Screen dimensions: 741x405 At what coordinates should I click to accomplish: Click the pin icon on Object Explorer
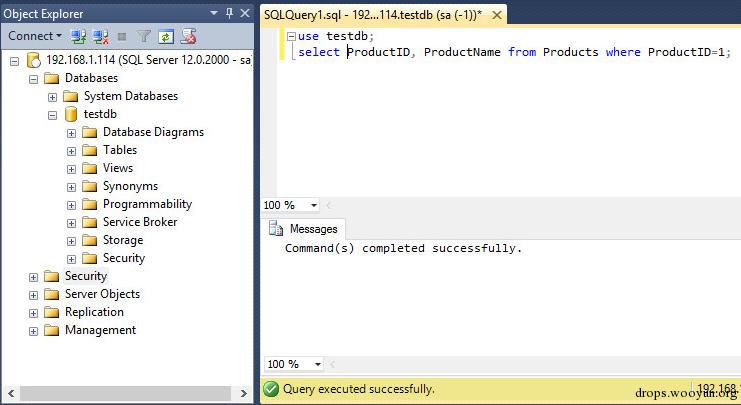point(229,13)
